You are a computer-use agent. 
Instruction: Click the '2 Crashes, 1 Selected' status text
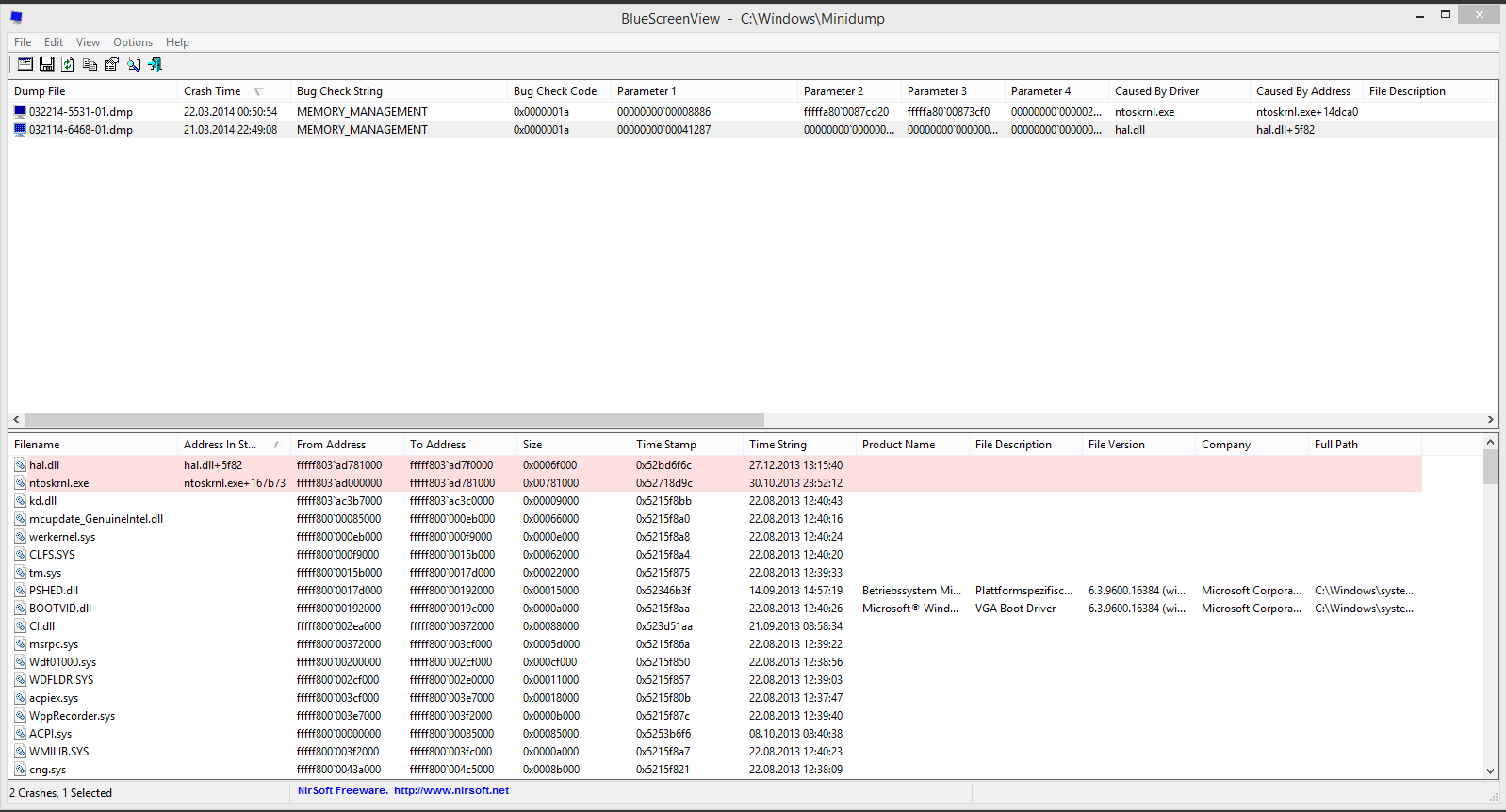coord(61,793)
